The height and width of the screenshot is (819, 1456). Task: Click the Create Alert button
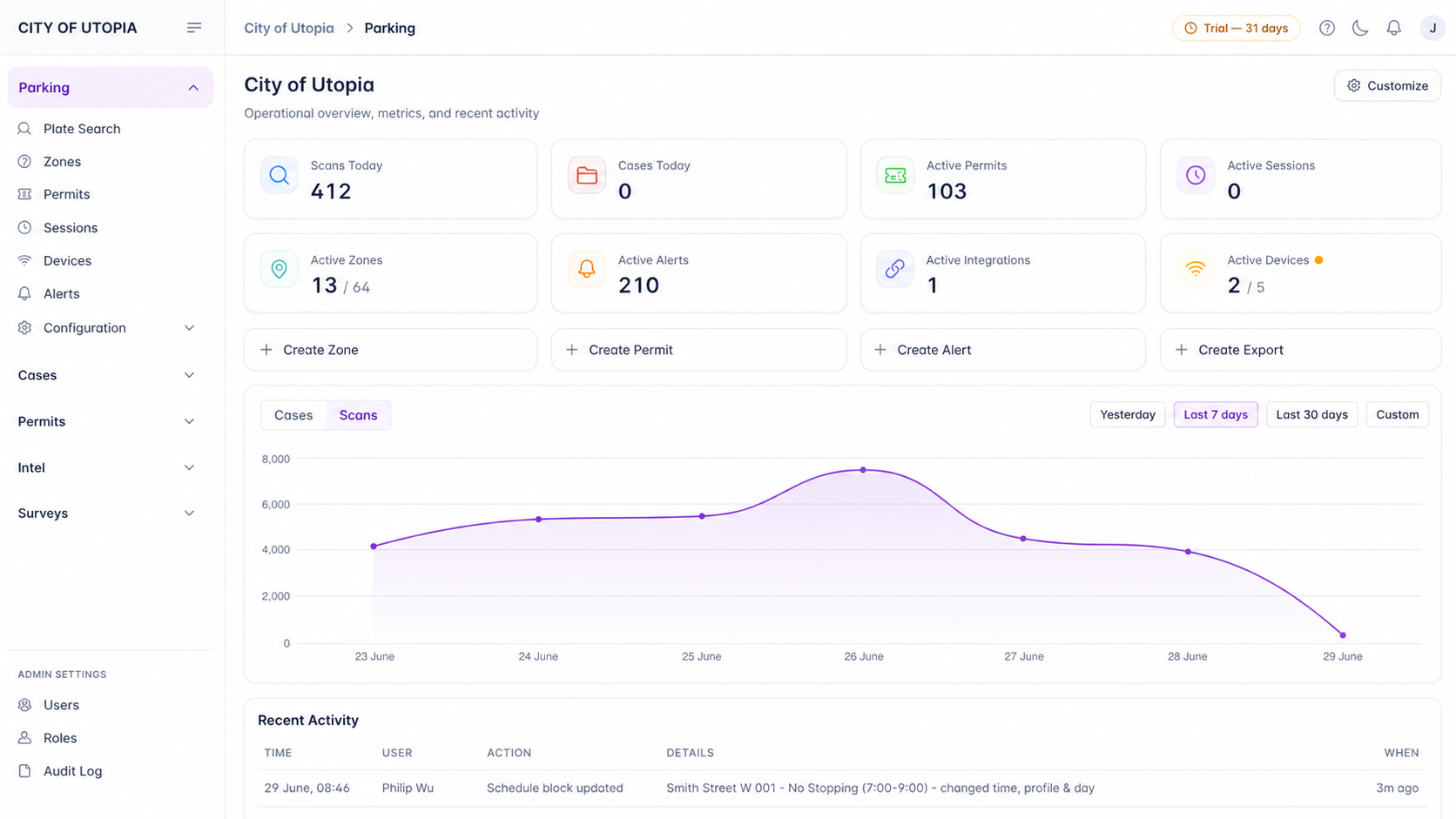(1002, 350)
